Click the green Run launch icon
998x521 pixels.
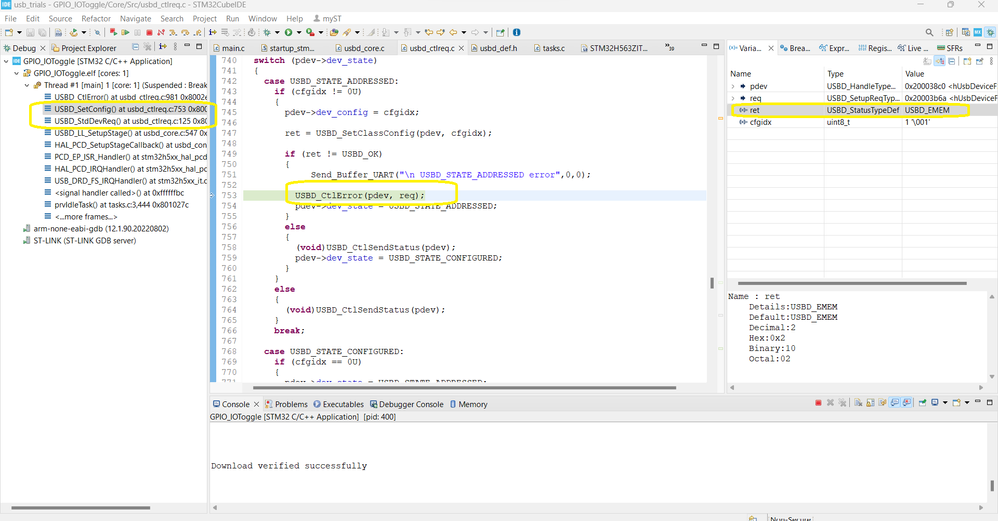pos(288,32)
